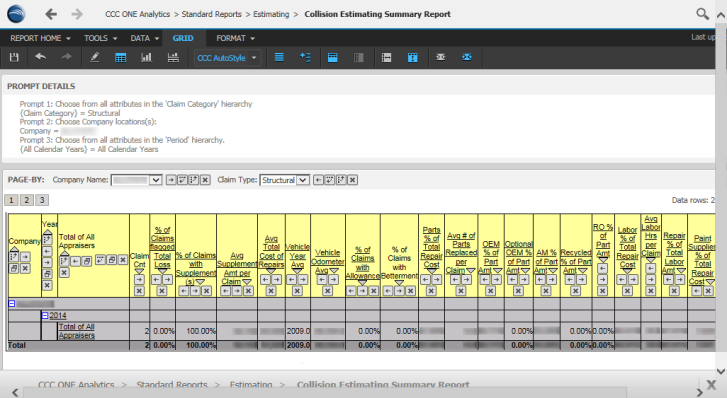Click the save report icon
727x398 pixels.
[14, 57]
